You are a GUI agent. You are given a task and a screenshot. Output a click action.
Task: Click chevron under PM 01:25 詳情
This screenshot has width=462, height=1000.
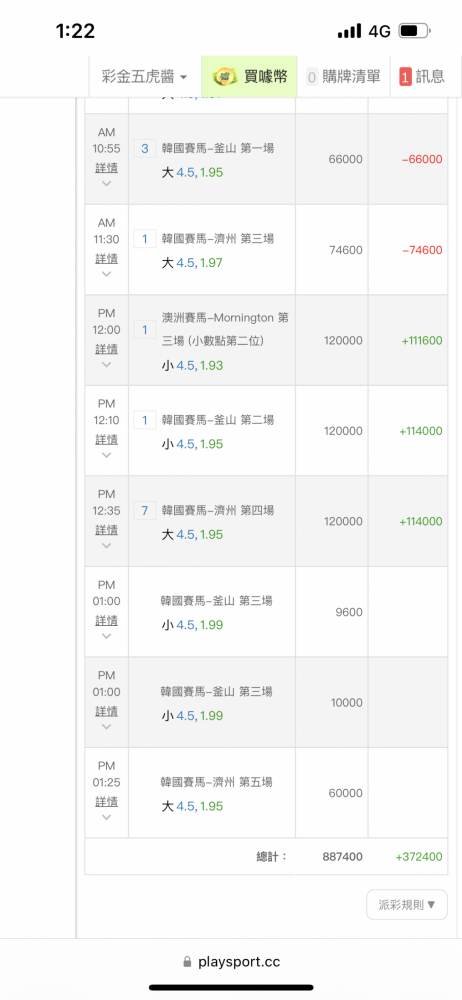click(x=107, y=817)
